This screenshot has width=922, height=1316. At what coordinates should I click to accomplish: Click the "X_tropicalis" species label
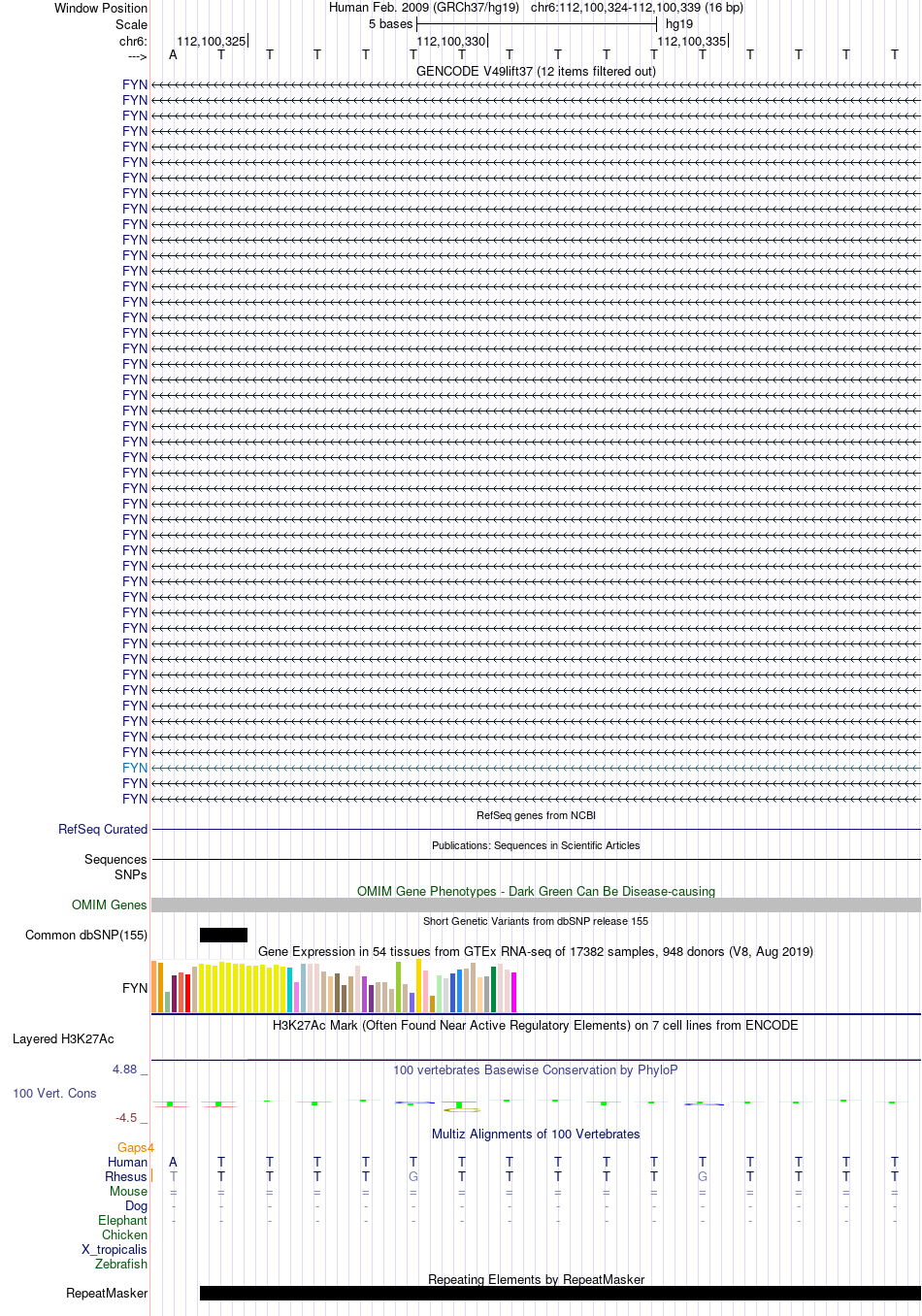point(115,1249)
